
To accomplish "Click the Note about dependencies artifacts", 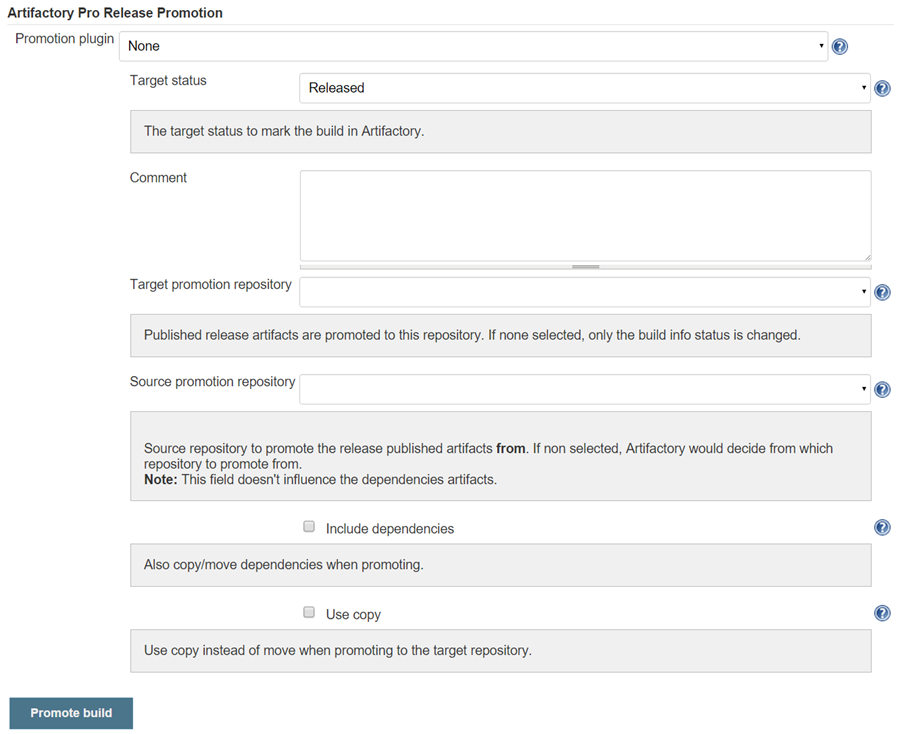I will 320,479.
